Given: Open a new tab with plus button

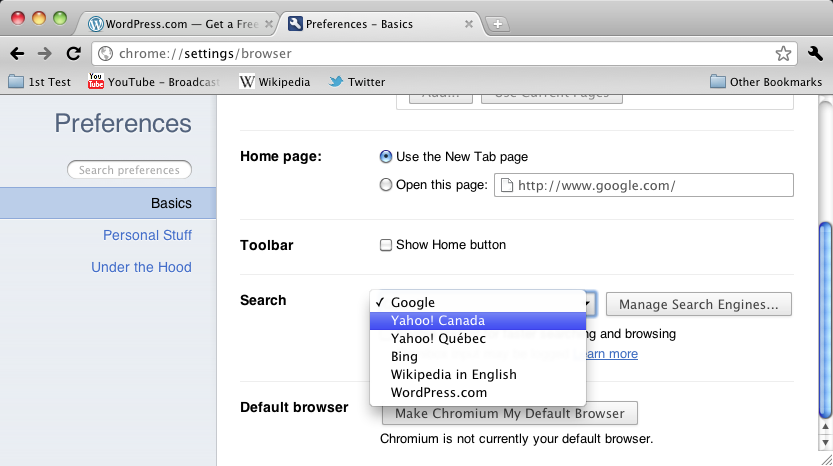Looking at the screenshot, I should [498, 24].
